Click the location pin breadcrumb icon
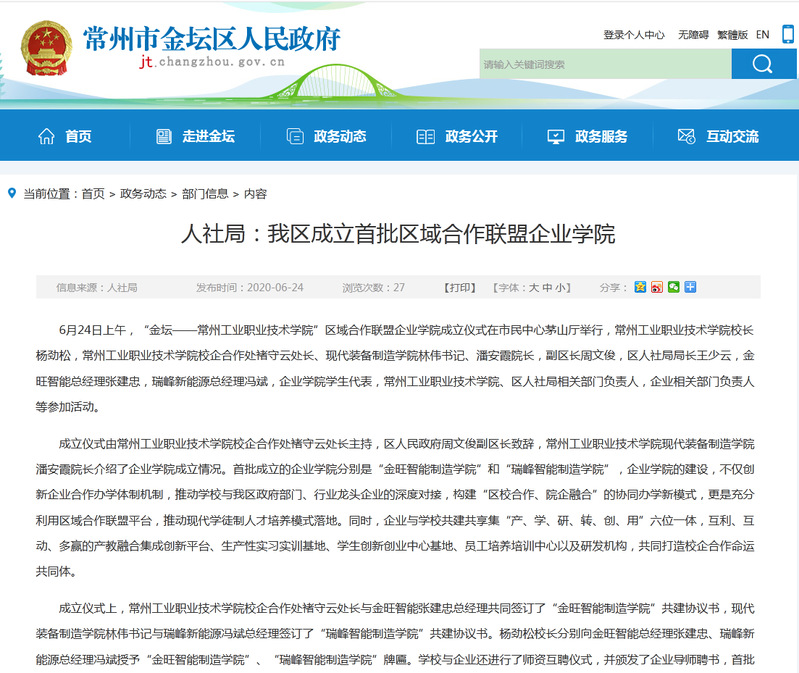This screenshot has width=799, height=673. pyautogui.click(x=12, y=193)
